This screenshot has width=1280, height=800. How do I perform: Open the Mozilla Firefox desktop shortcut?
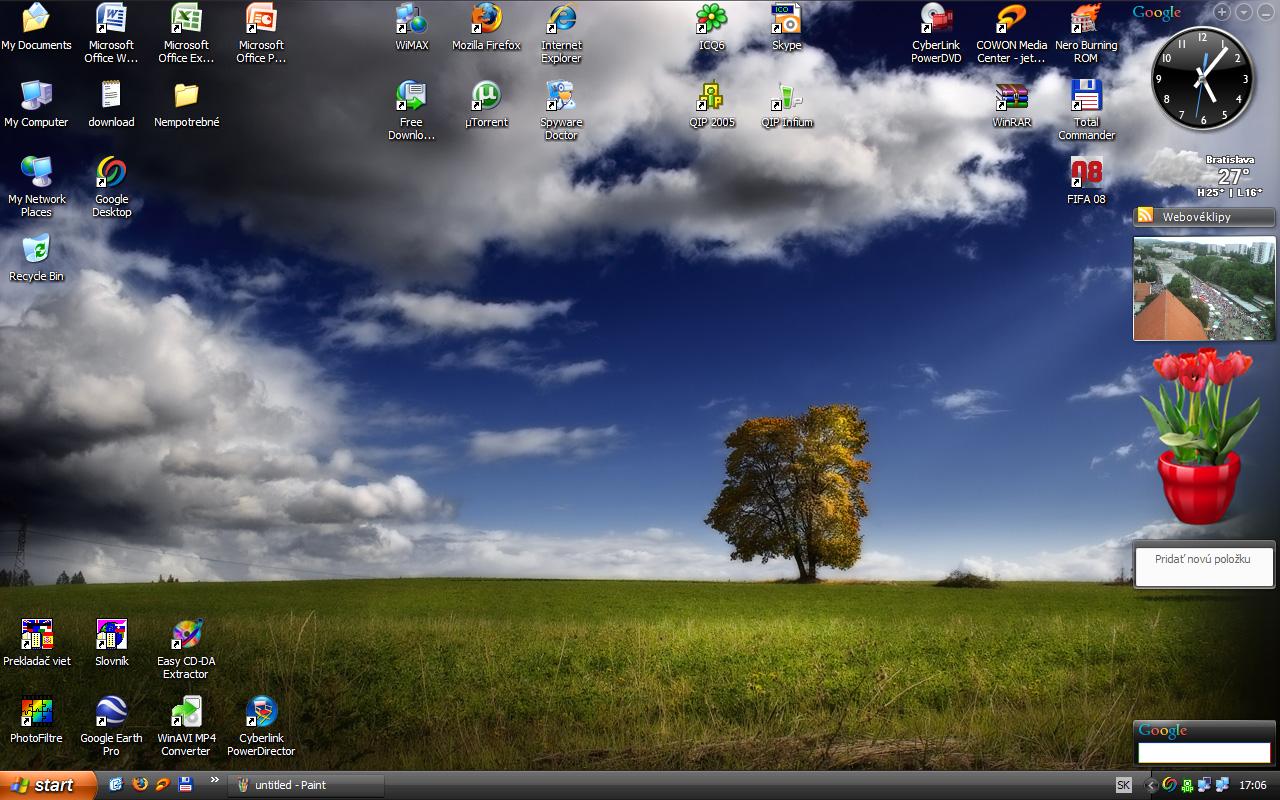[486, 20]
